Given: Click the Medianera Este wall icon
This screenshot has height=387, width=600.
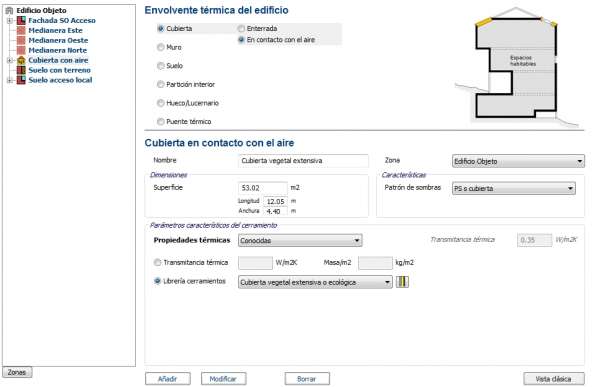Looking at the screenshot, I should pyautogui.click(x=21, y=30).
